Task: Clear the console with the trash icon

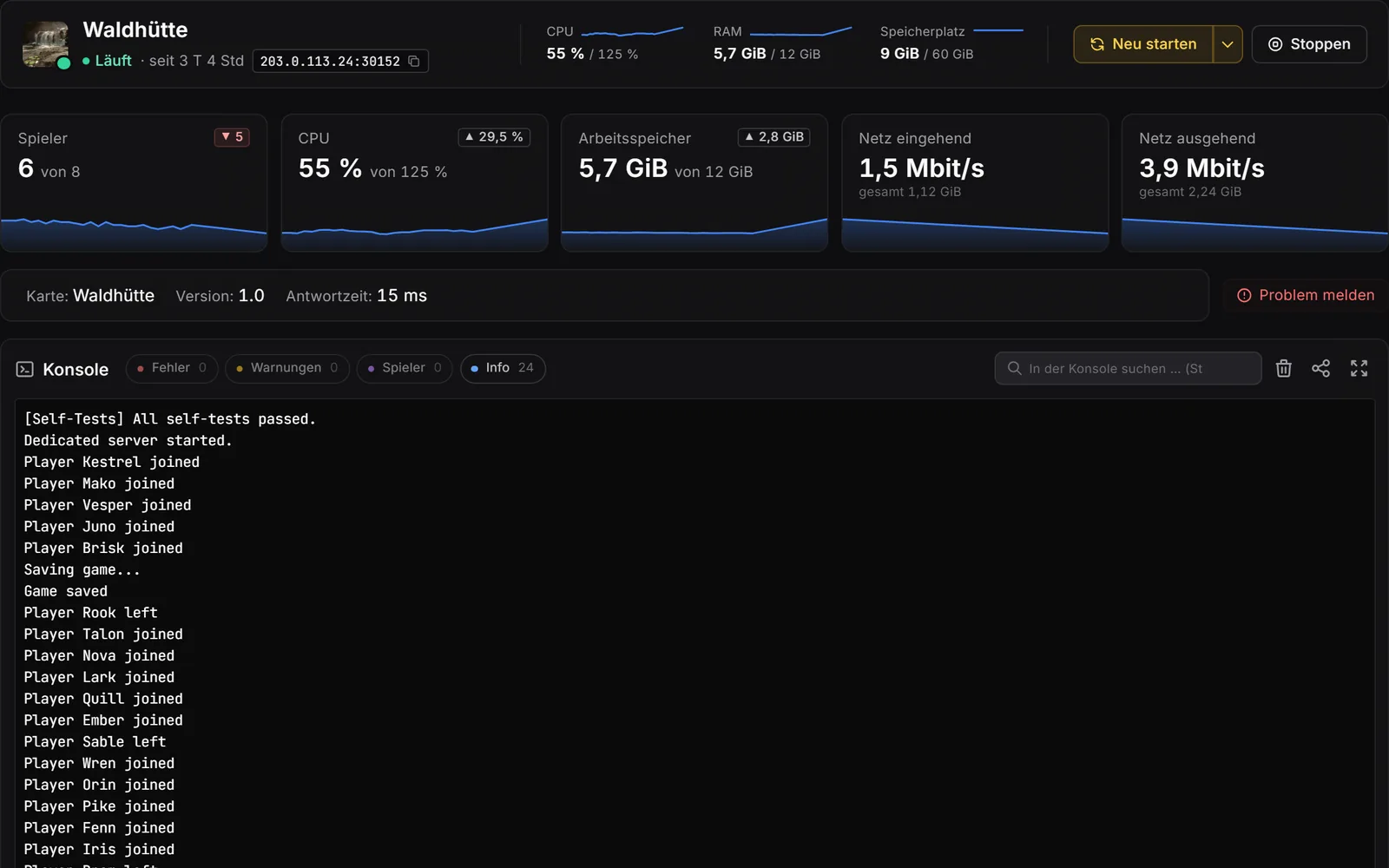Action: [1284, 368]
